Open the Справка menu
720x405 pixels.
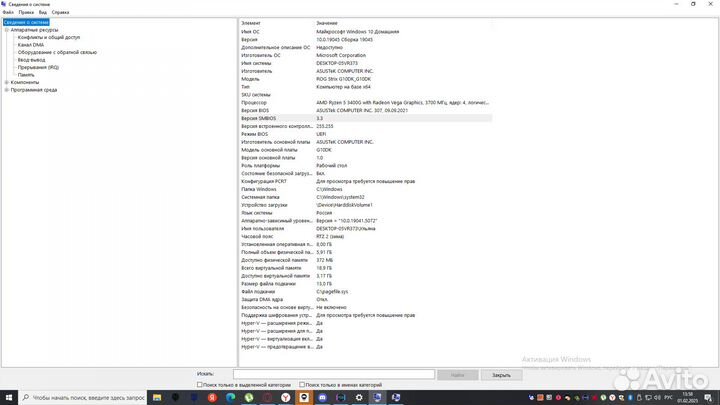60,12
